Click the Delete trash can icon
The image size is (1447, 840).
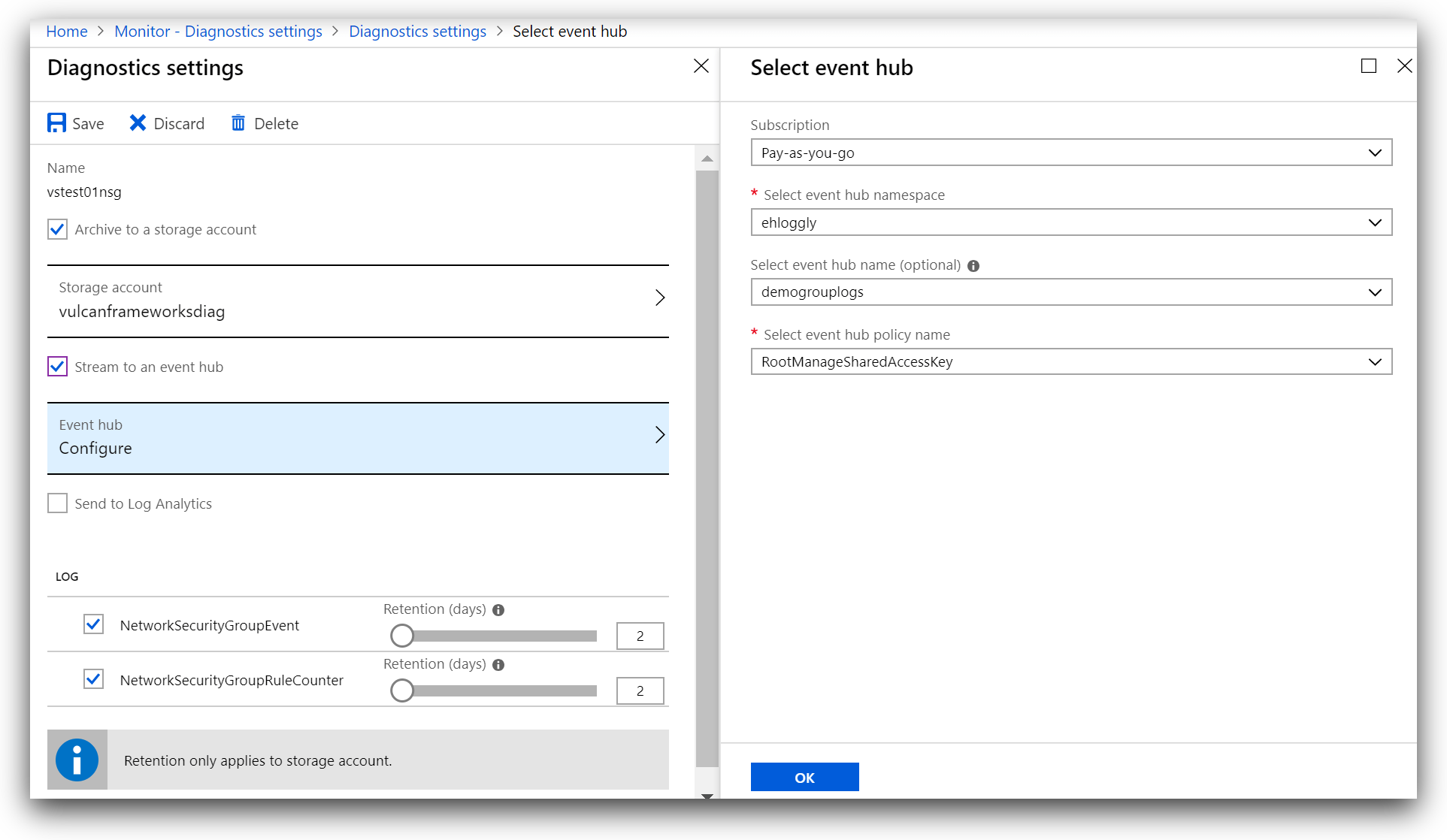(x=238, y=123)
